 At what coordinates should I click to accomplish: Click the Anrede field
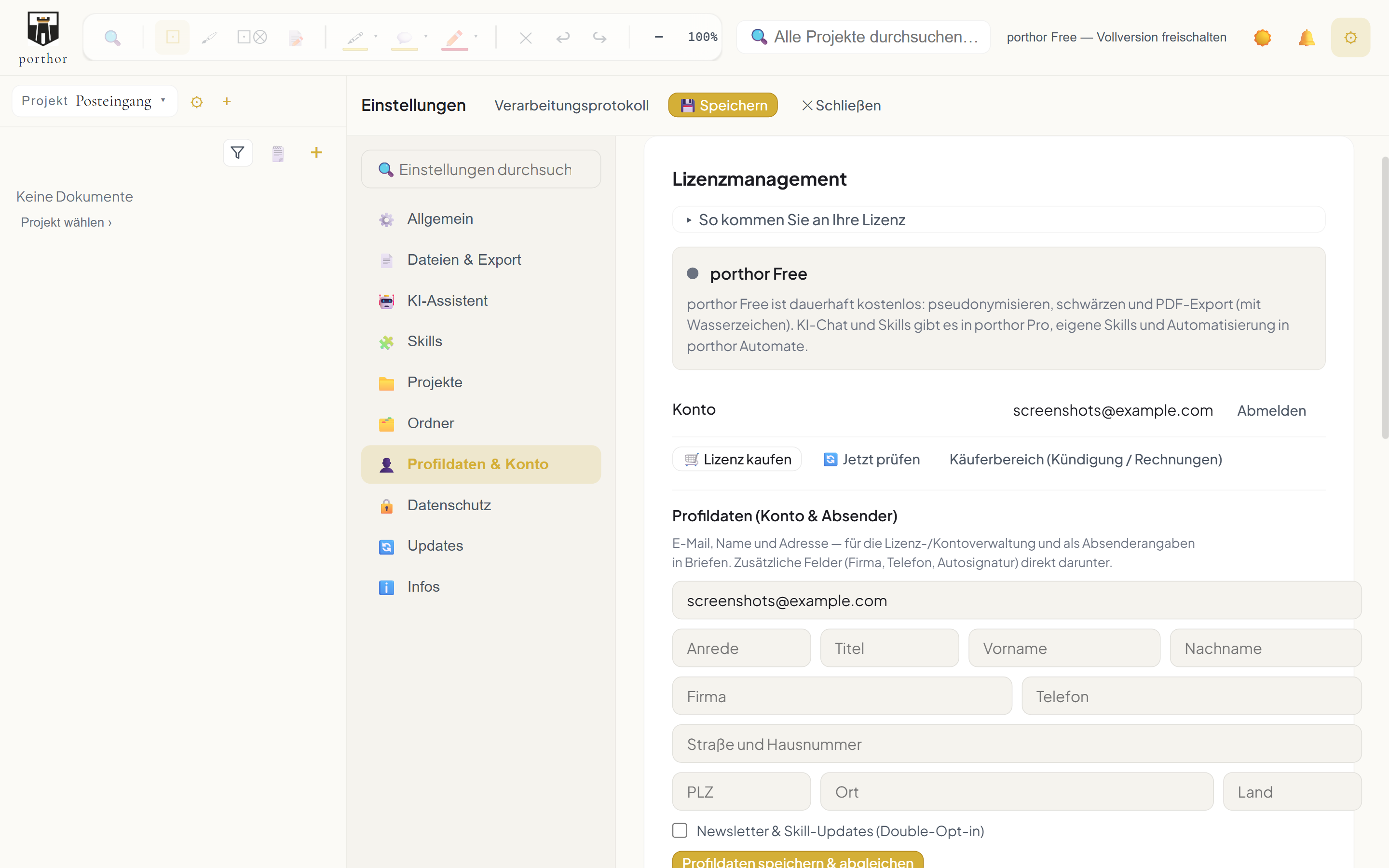[742, 648]
